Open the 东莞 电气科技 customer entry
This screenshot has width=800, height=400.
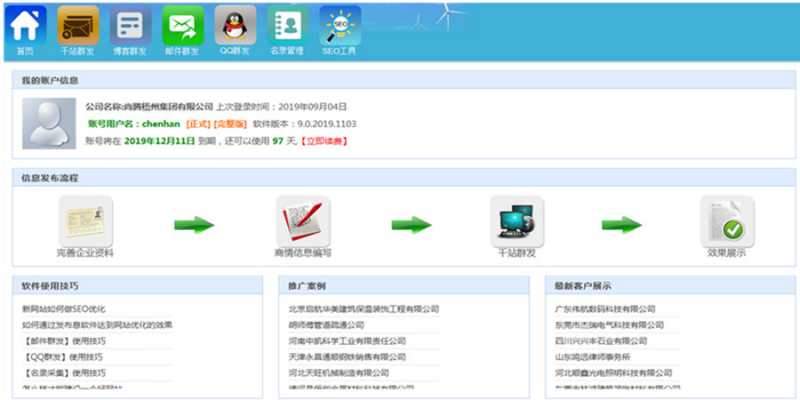(609, 325)
